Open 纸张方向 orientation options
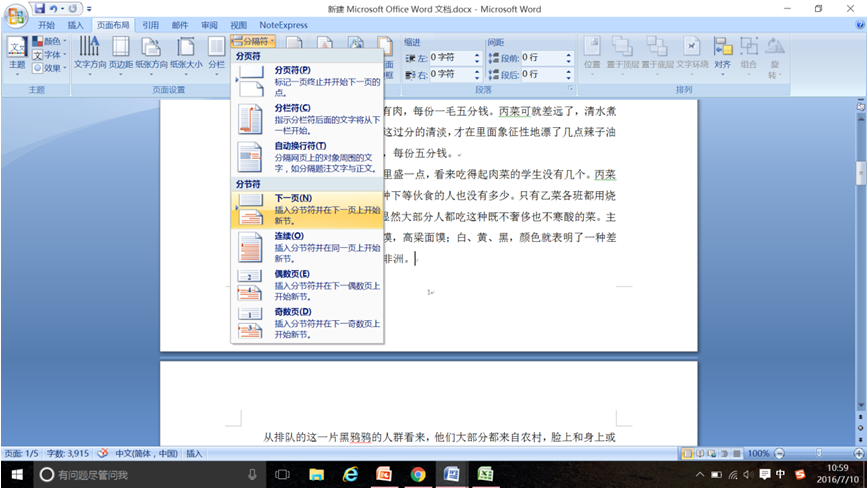The width and height of the screenshot is (868, 489). pos(151,57)
